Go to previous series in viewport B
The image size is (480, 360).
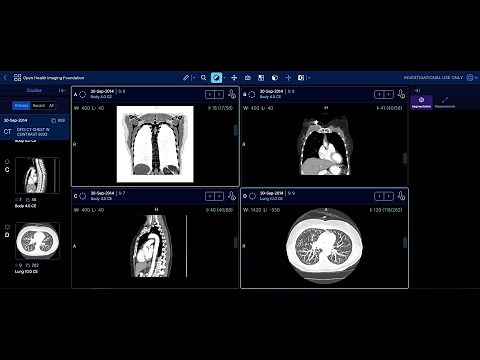click(x=379, y=94)
